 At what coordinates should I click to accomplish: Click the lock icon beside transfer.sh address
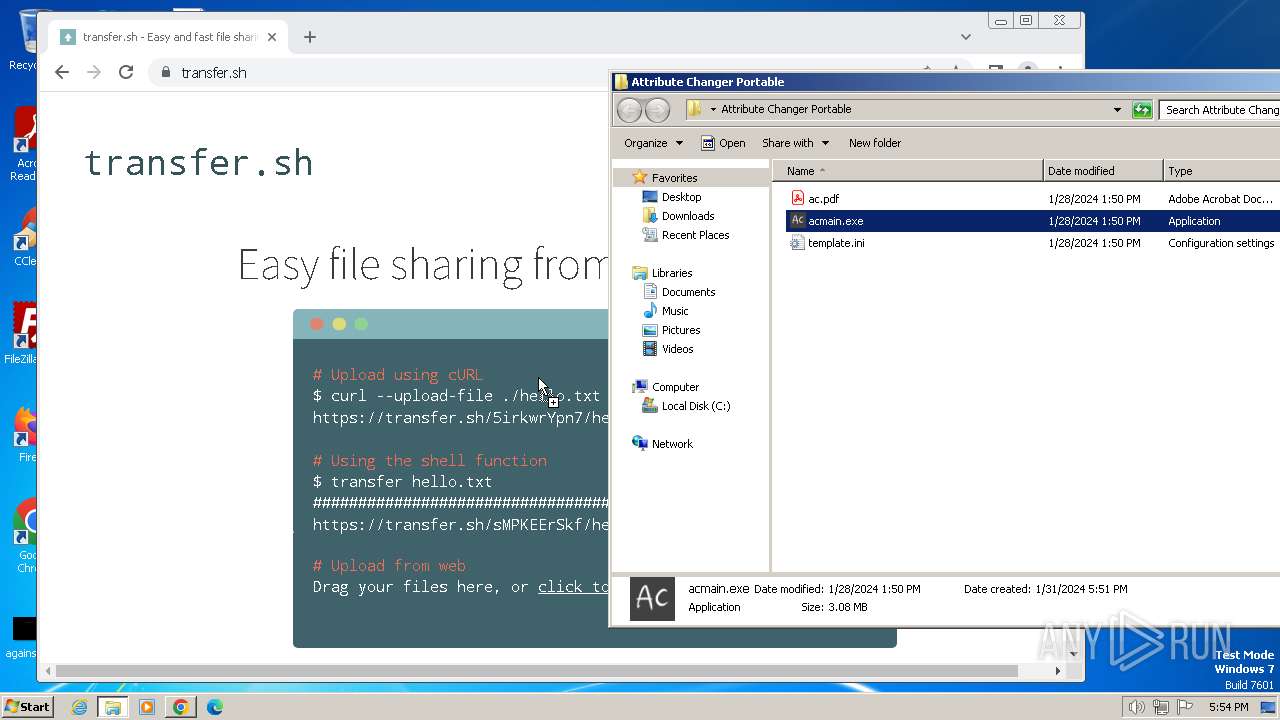pos(166,72)
